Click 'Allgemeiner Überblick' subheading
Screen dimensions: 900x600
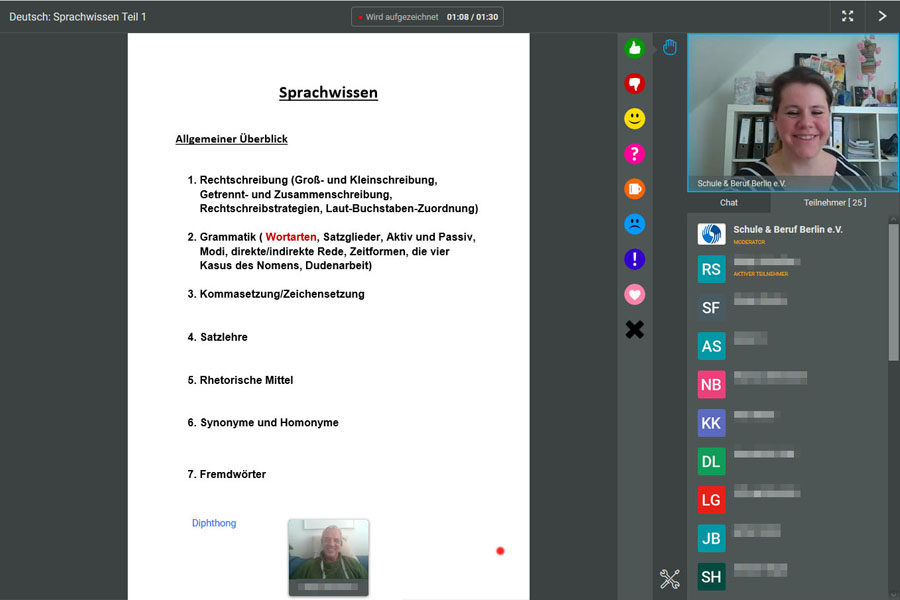(x=231, y=139)
